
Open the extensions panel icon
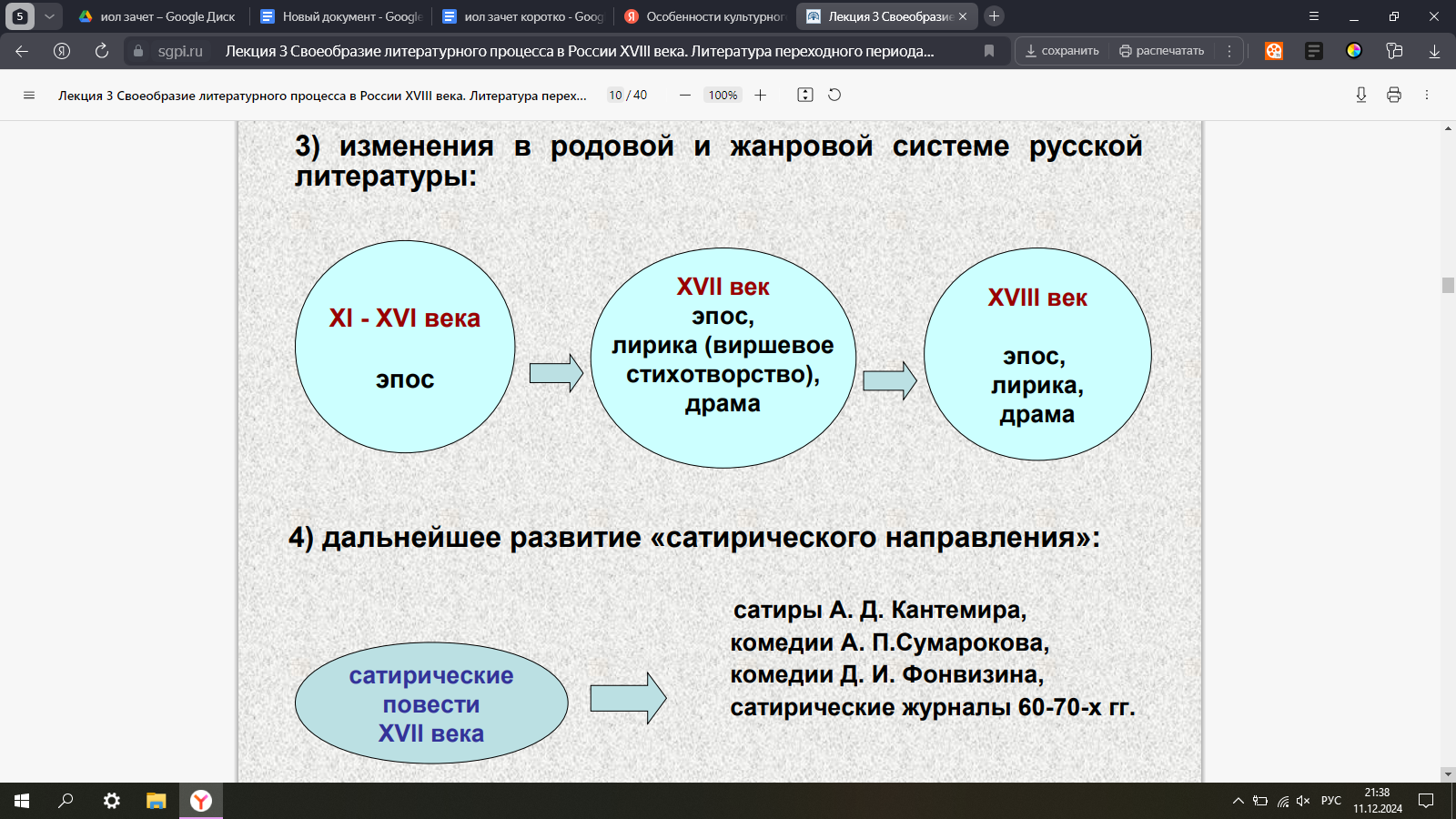[1394, 51]
